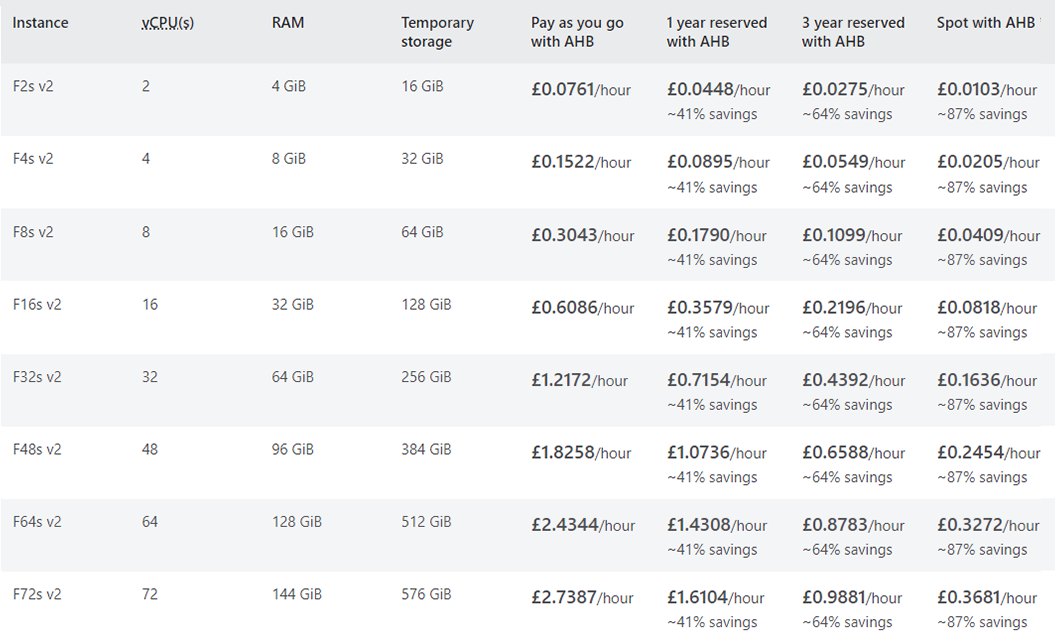Select the F64s v2 instance name

click(x=37, y=522)
